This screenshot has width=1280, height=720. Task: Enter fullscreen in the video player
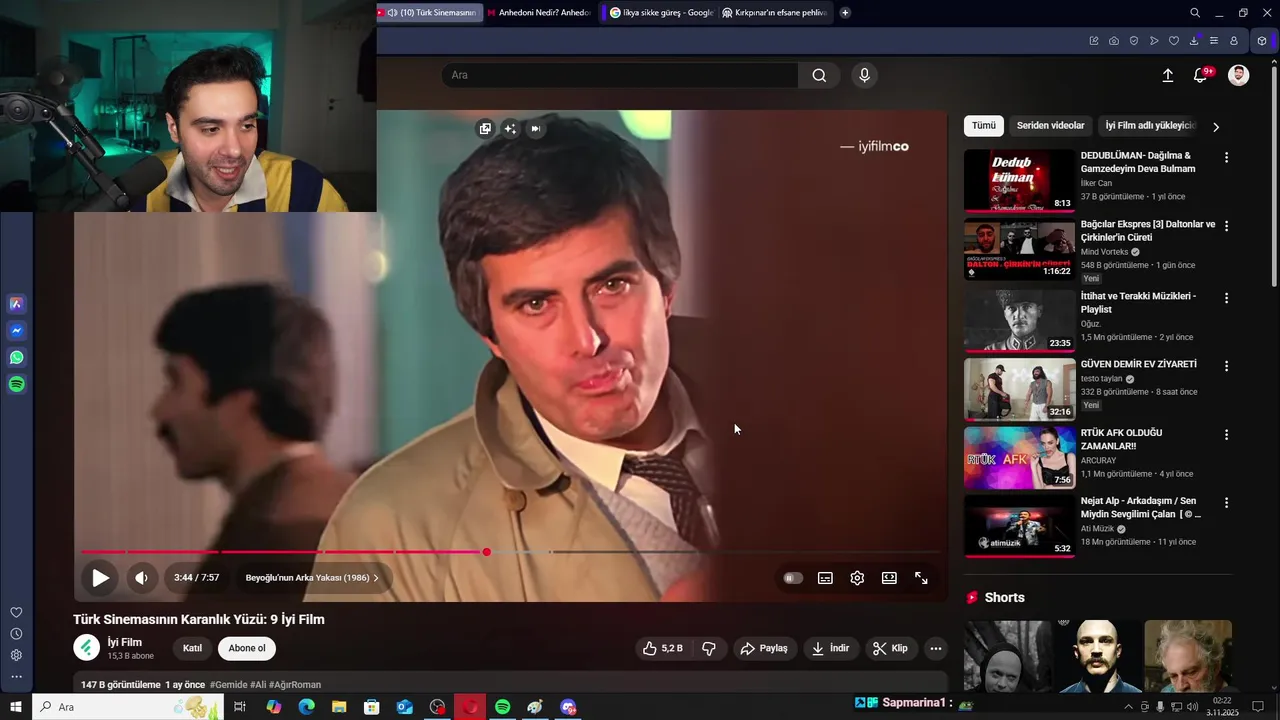tap(921, 578)
